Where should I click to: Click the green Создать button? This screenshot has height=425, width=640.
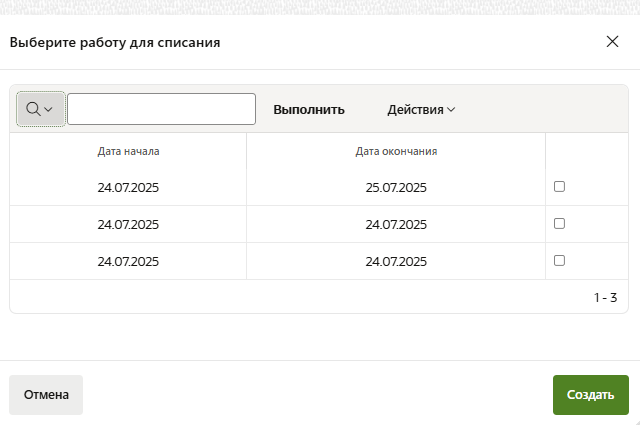click(x=590, y=395)
